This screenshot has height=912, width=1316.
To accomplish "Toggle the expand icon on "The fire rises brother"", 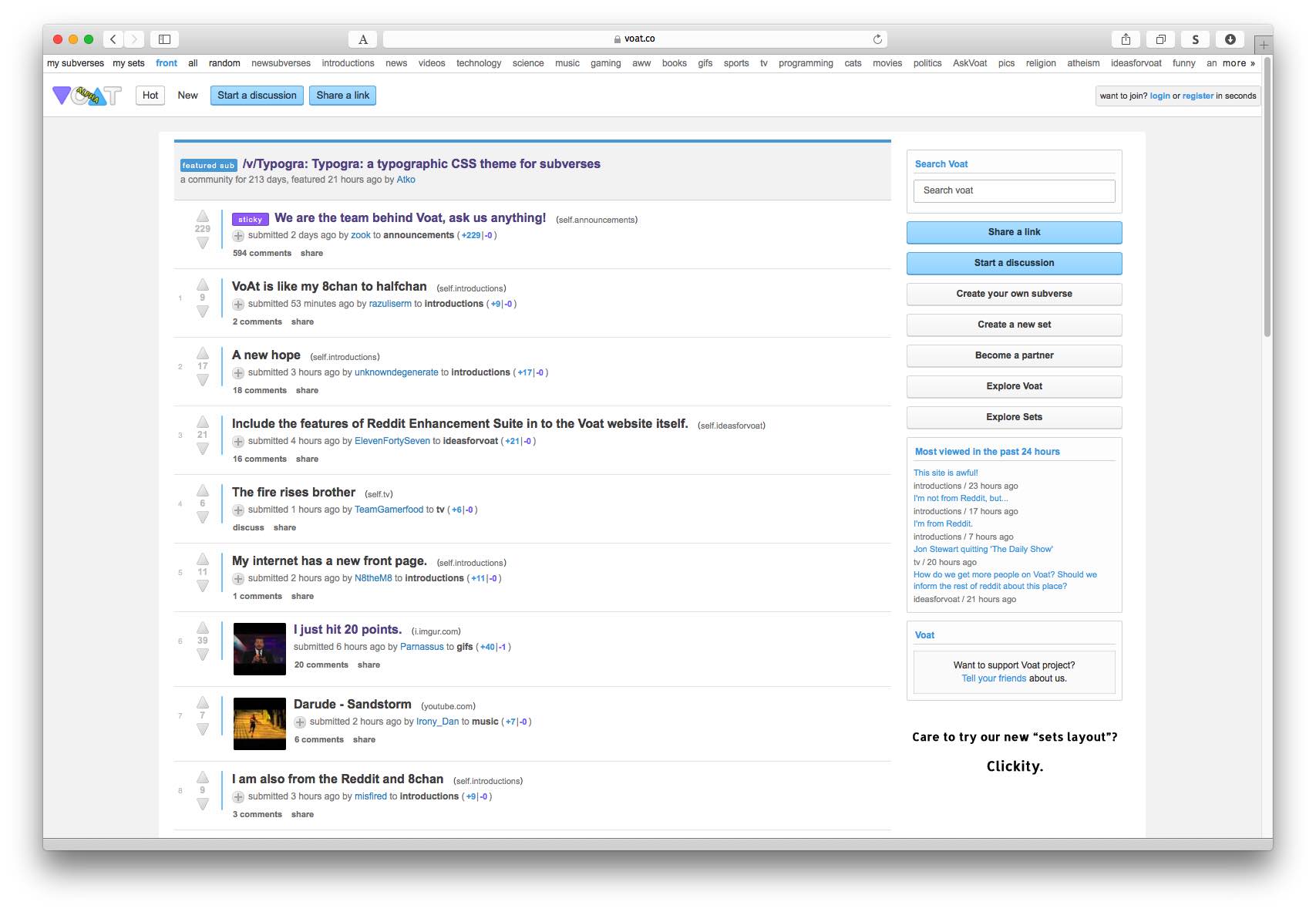I will click(x=237, y=510).
